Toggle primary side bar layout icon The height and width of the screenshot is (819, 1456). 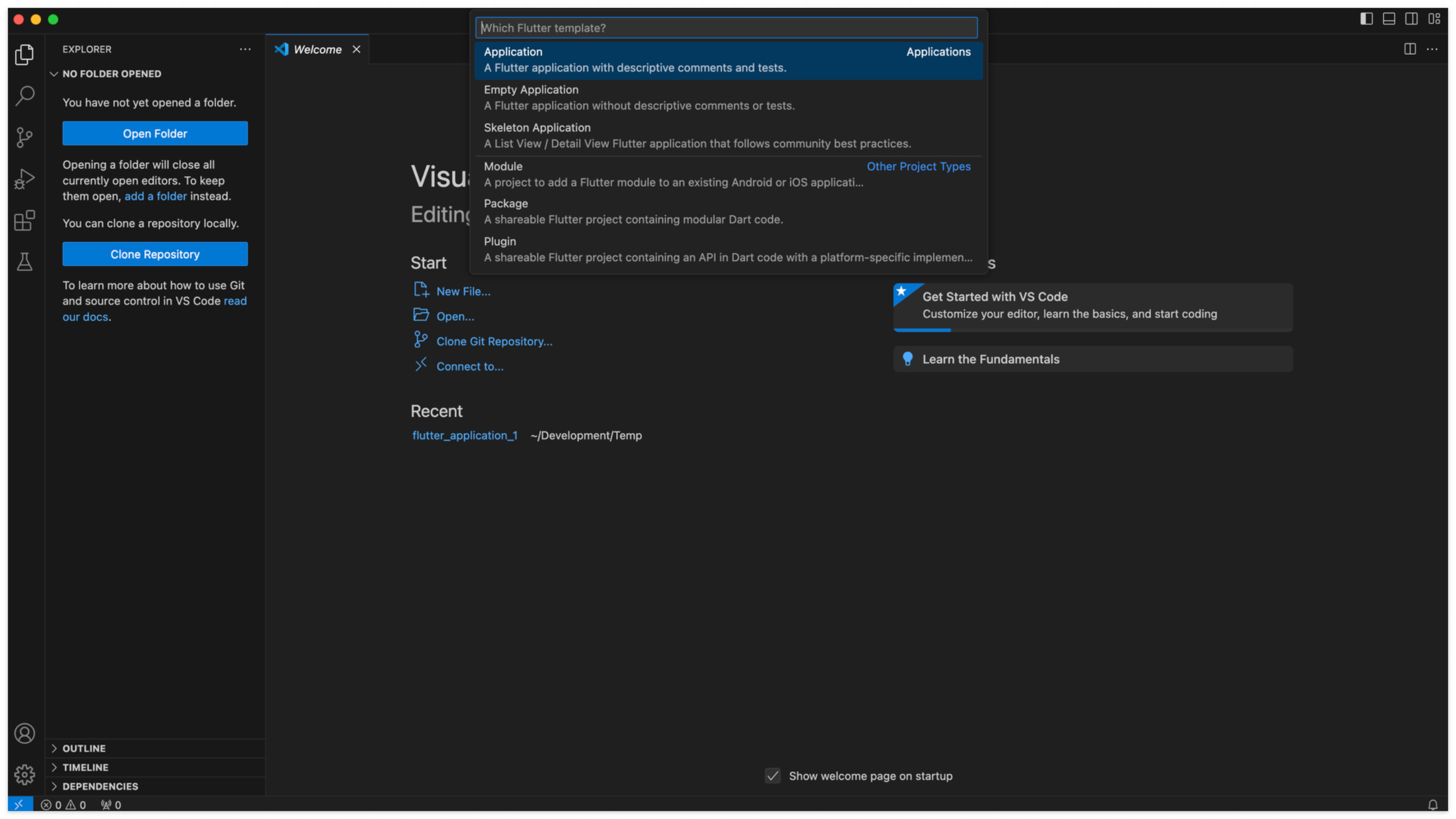[1366, 19]
